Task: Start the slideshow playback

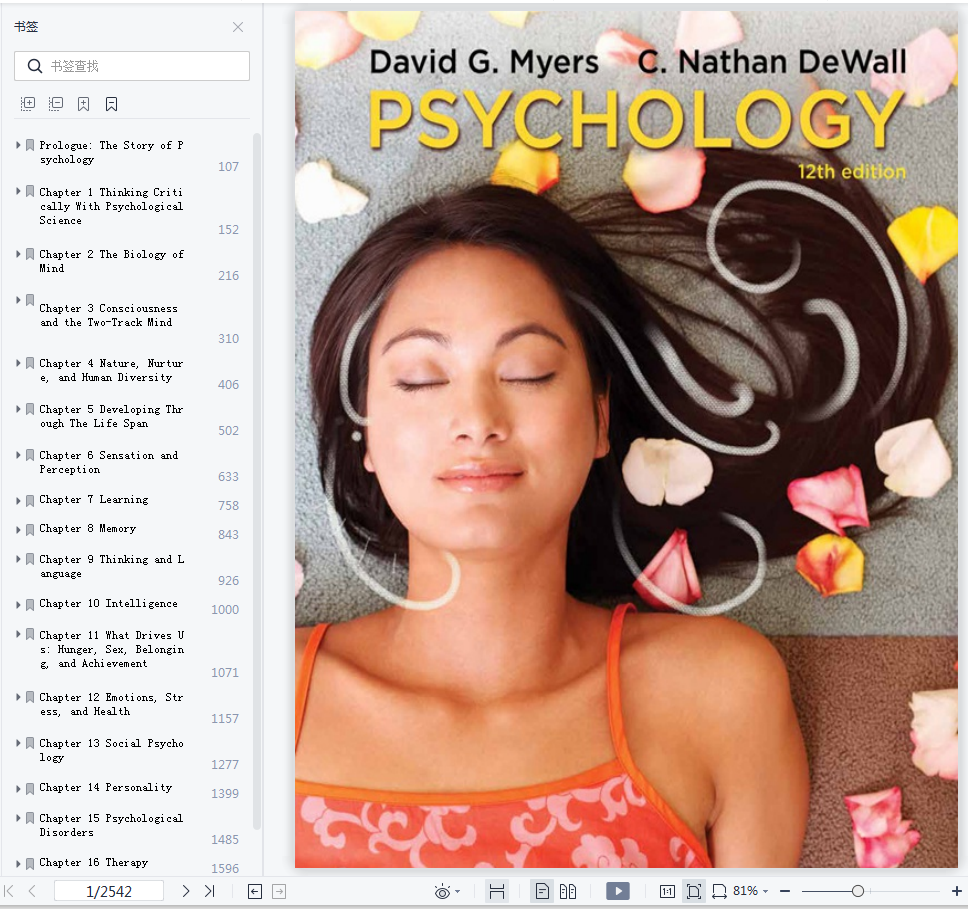Action: [618, 891]
